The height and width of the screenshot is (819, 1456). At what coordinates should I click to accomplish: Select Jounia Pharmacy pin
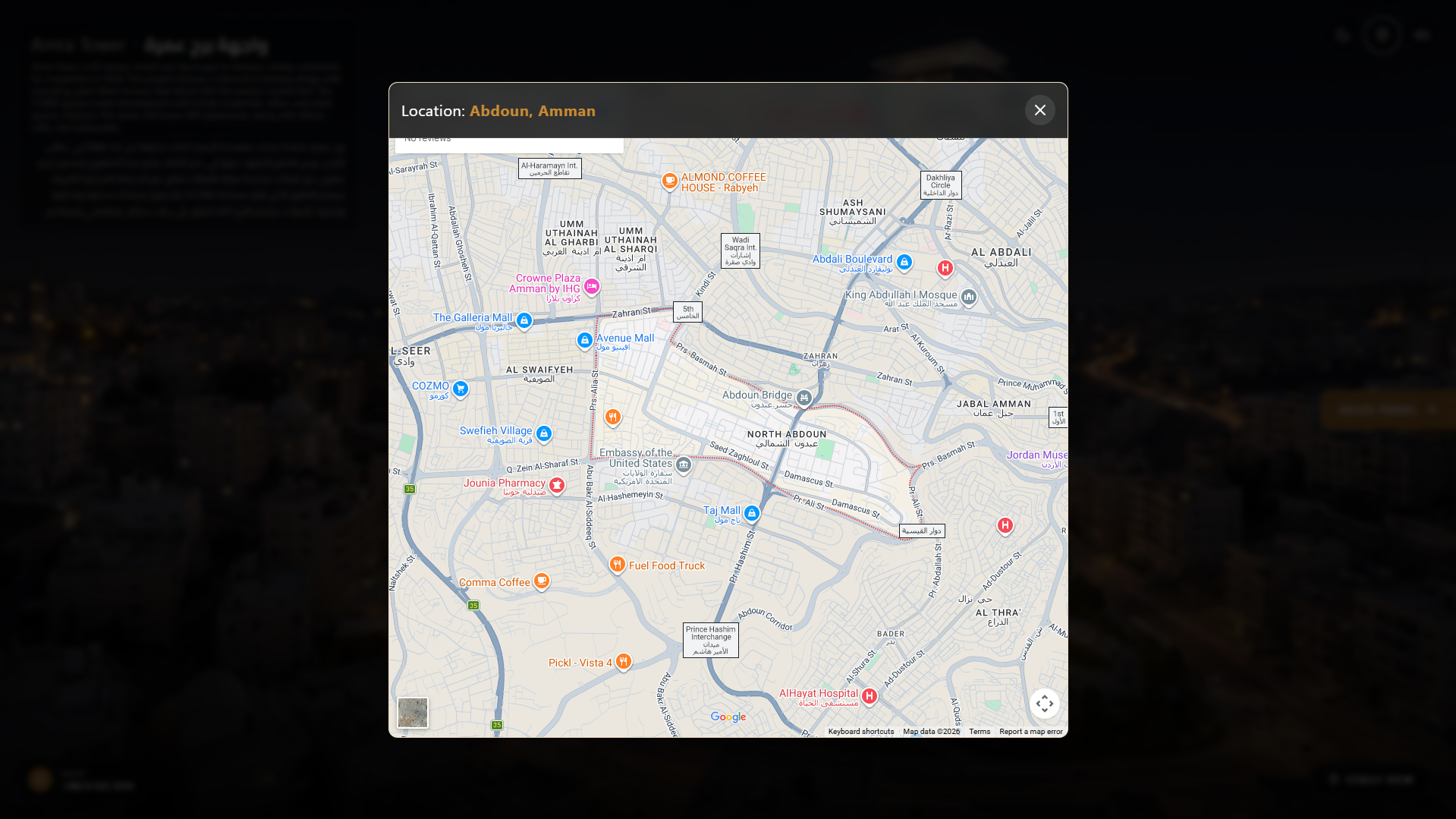tap(557, 486)
